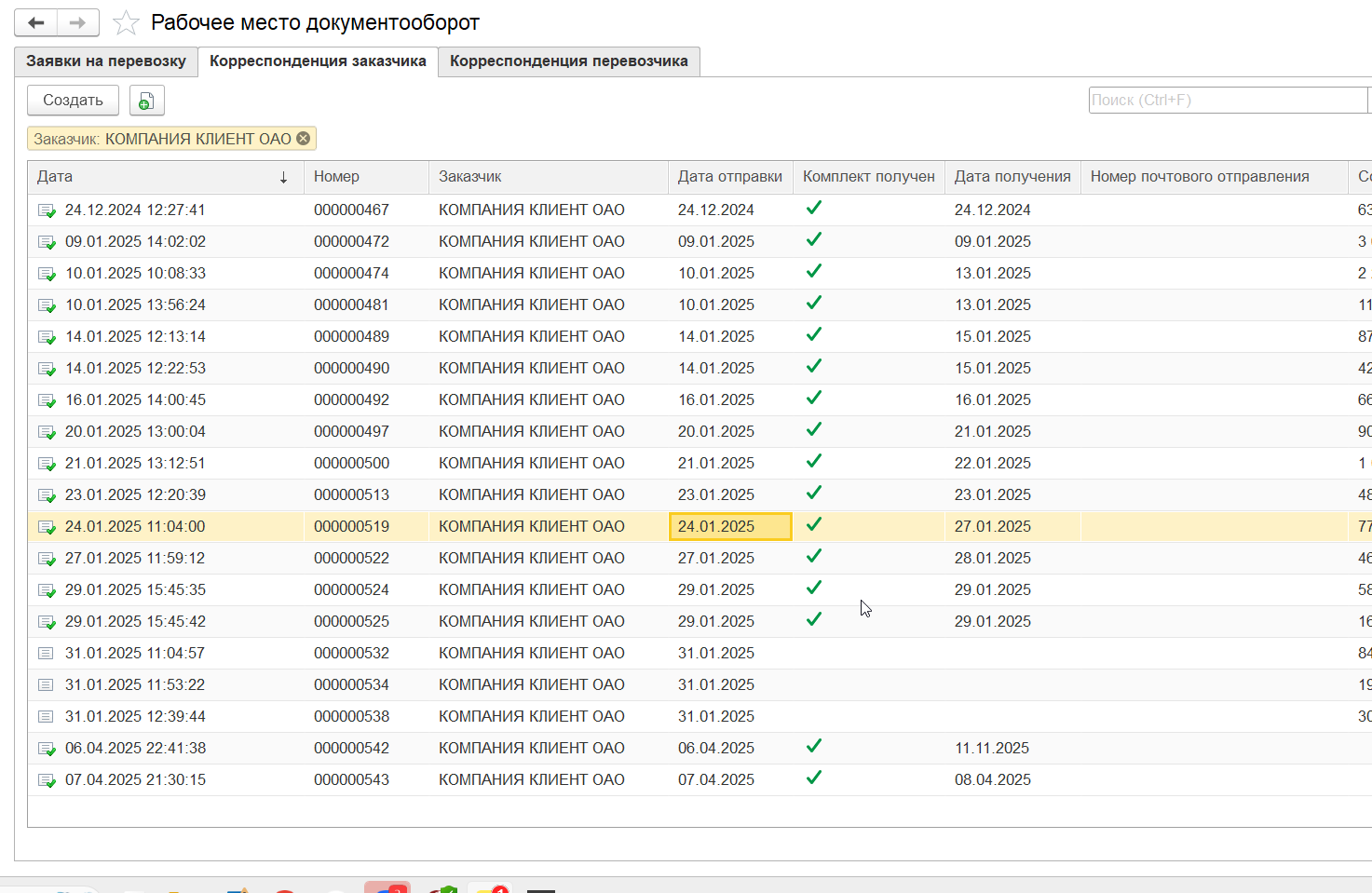Click Номер почтового отправления cell in row 000000500
Screen dimensions: 1372x893
1215,464
